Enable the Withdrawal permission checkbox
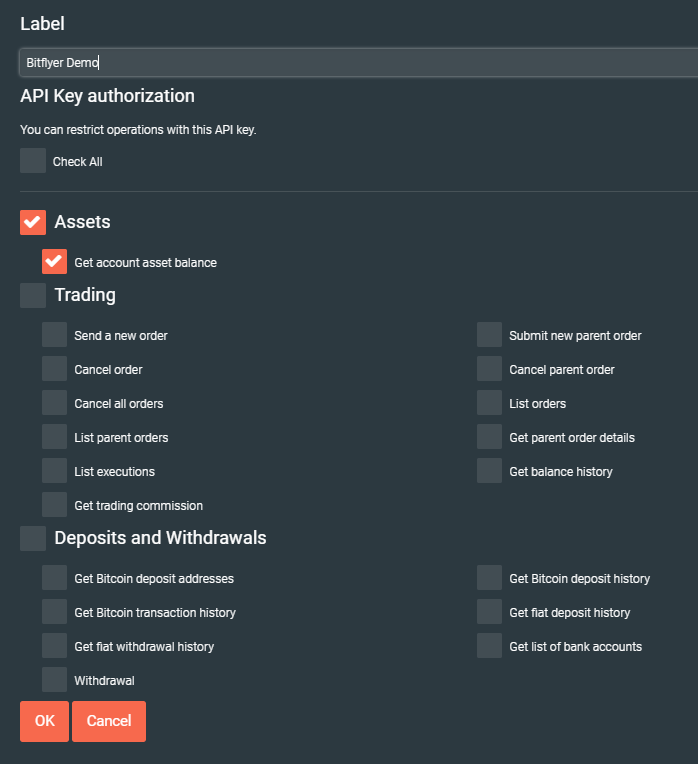 [x=55, y=680]
